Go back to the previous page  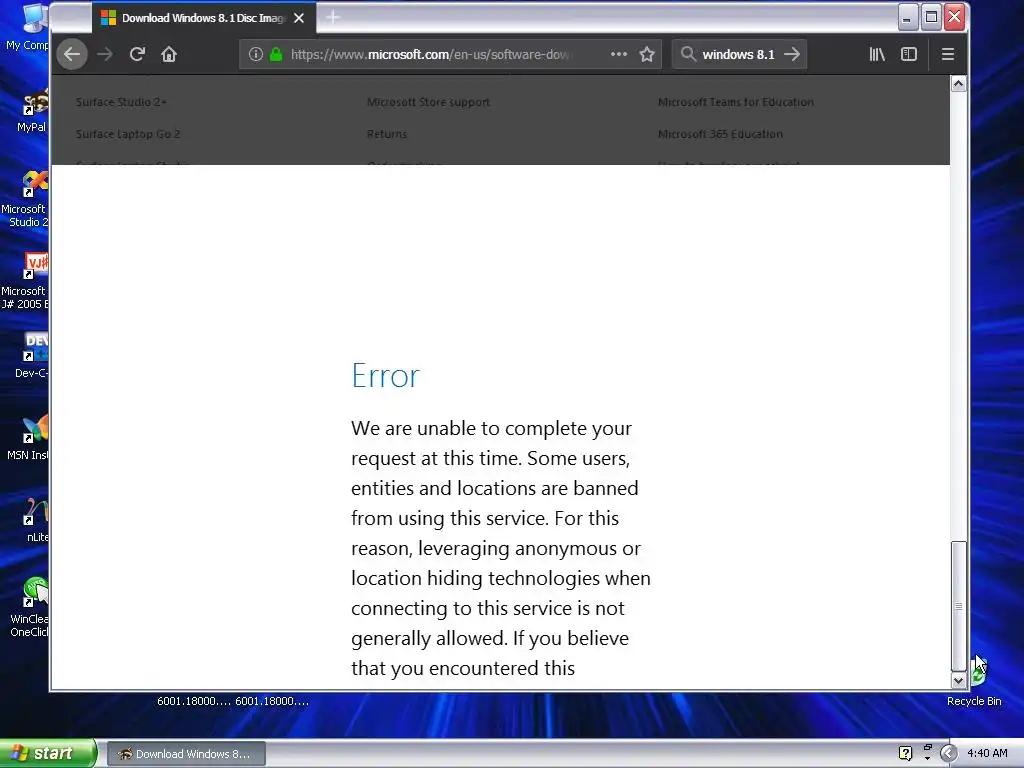[x=72, y=54]
